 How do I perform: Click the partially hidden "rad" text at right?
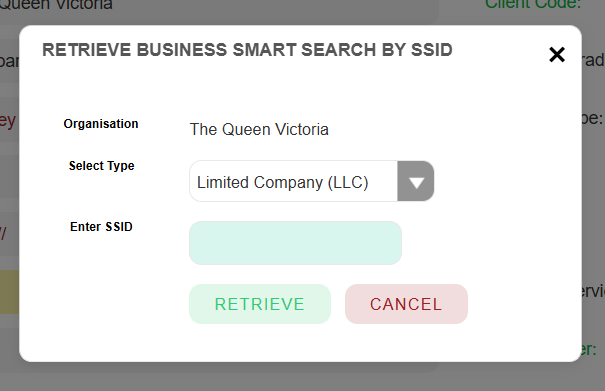tap(593, 60)
